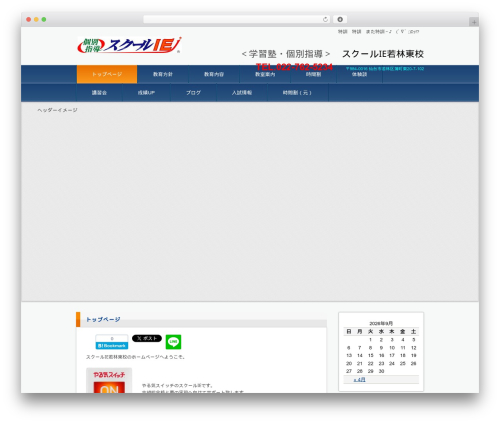Click the スクールIE若林東校 site title

tap(383, 54)
